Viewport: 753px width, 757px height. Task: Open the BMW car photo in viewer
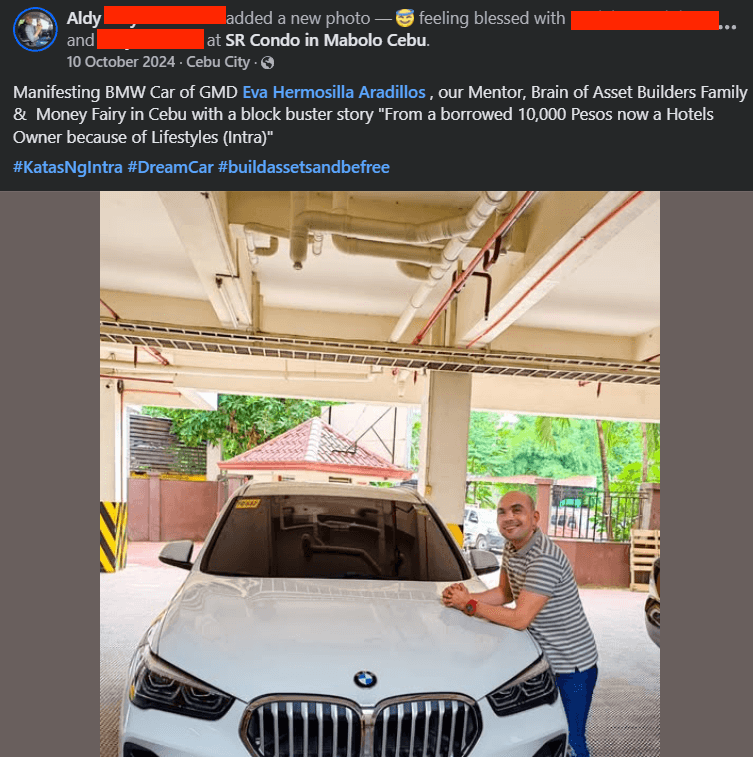click(x=379, y=474)
